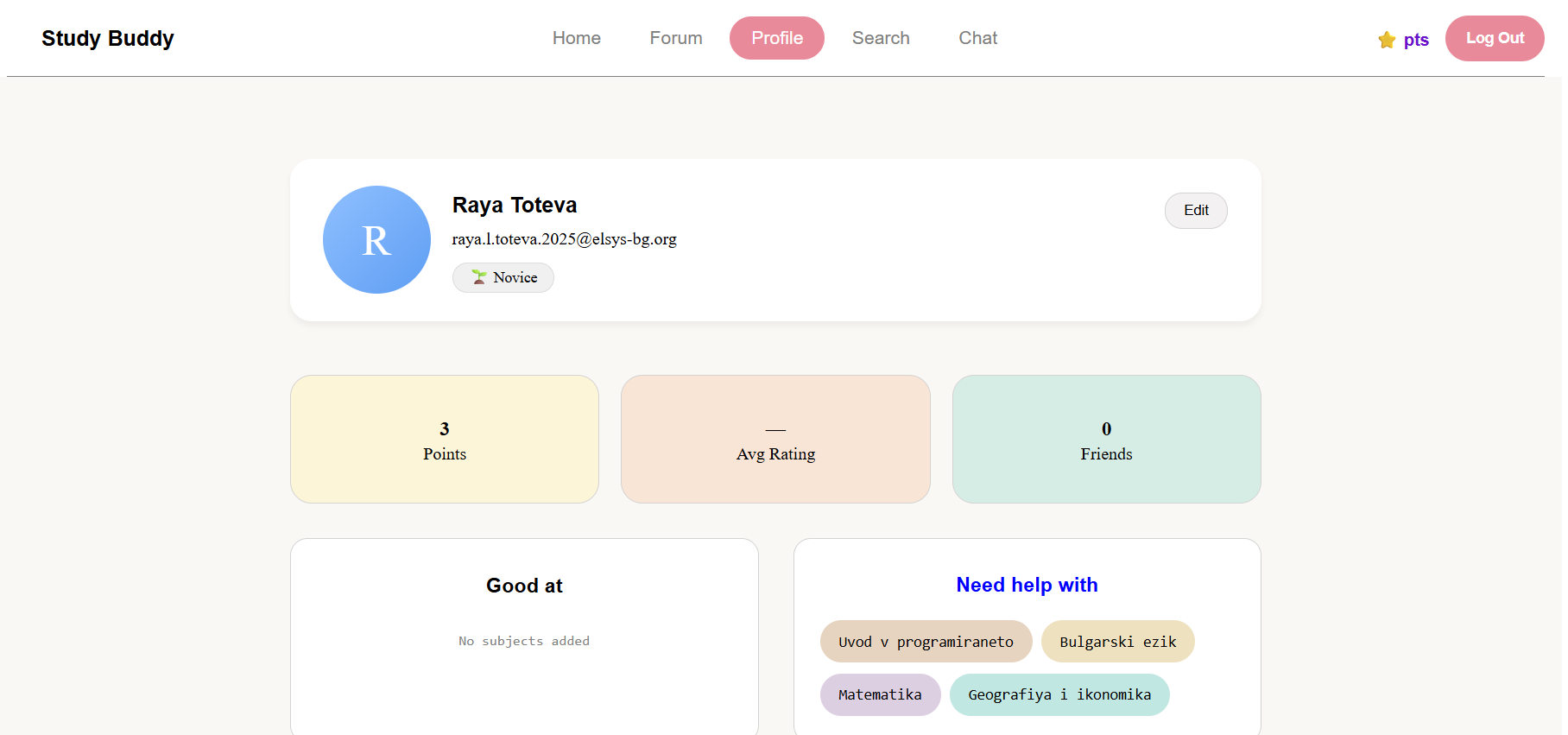
Task: Select the Avg Rating stat card
Action: (x=775, y=439)
